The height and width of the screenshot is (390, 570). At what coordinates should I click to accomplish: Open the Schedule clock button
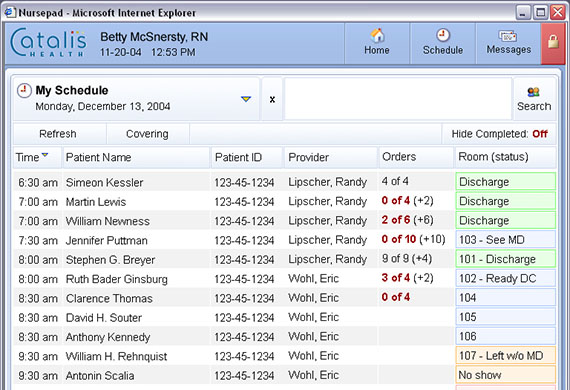click(x=443, y=43)
